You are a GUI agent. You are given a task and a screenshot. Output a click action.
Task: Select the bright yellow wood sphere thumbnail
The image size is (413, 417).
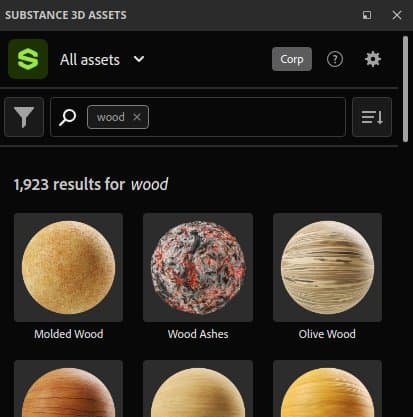pyautogui.click(x=327, y=388)
